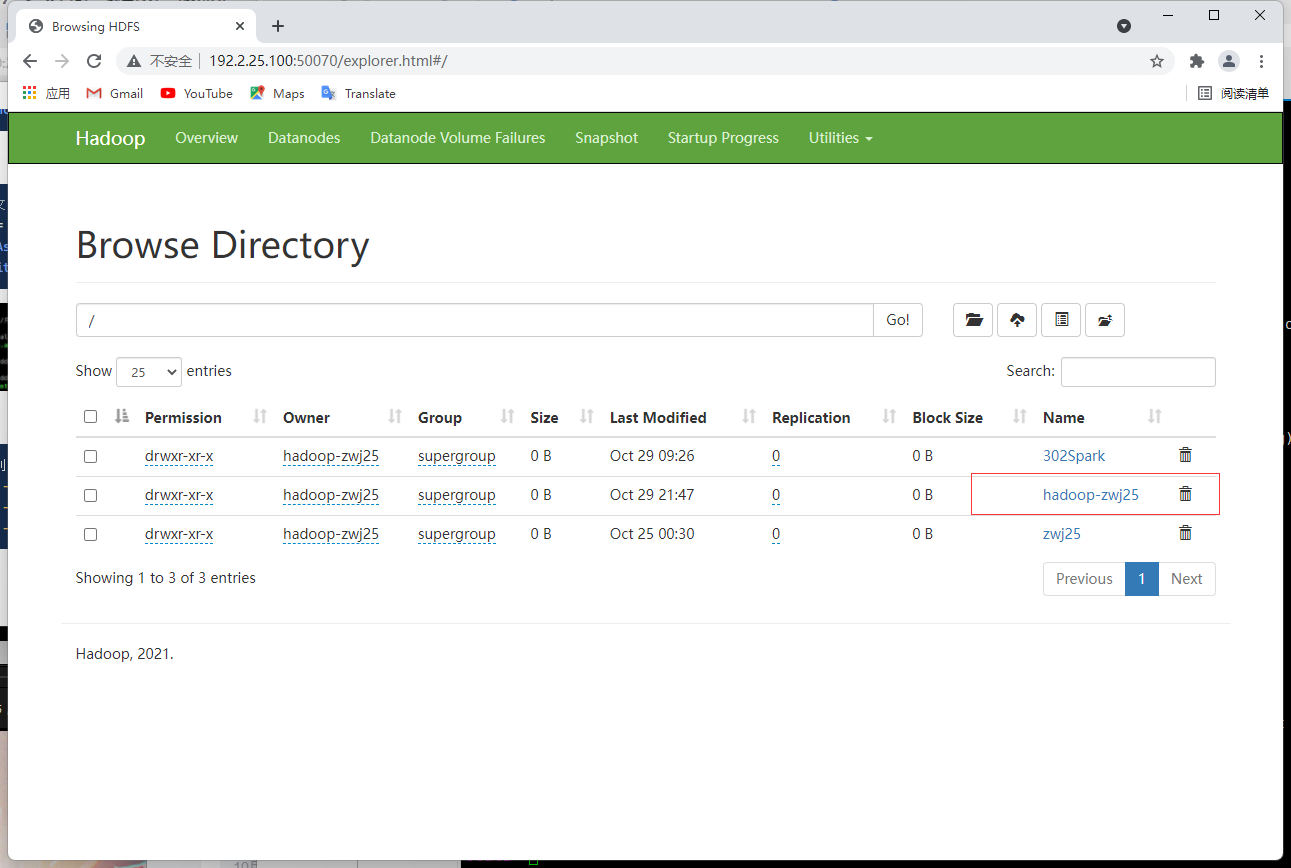Bookmark this page with the star icon

(1157, 61)
